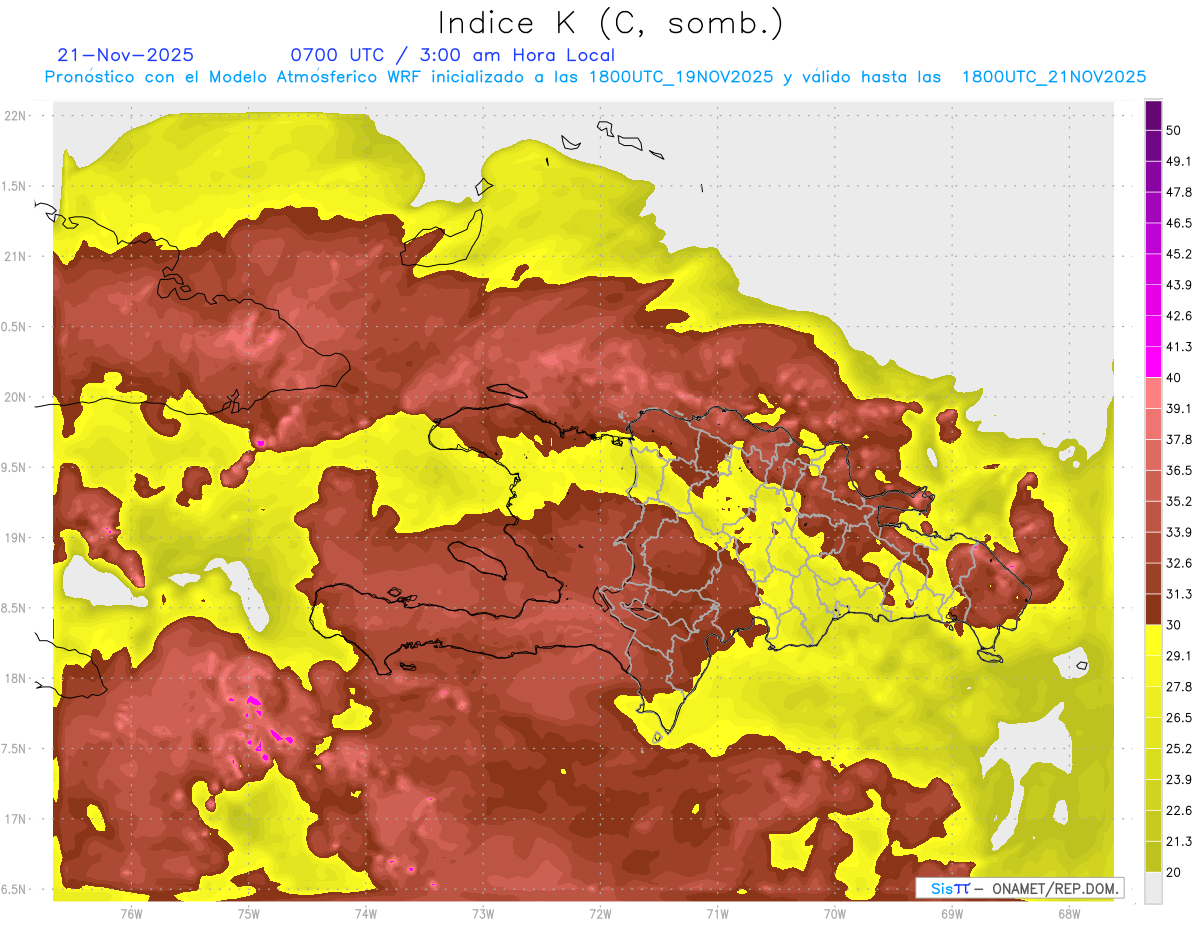Click the '69W' longitude label
Image resolution: width=1200 pixels, height=927 pixels.
click(x=951, y=914)
